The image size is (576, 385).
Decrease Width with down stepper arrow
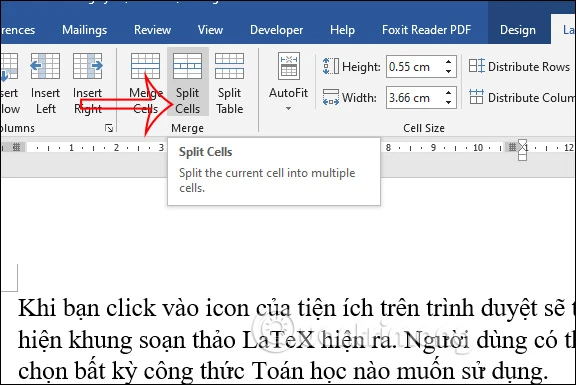449,102
